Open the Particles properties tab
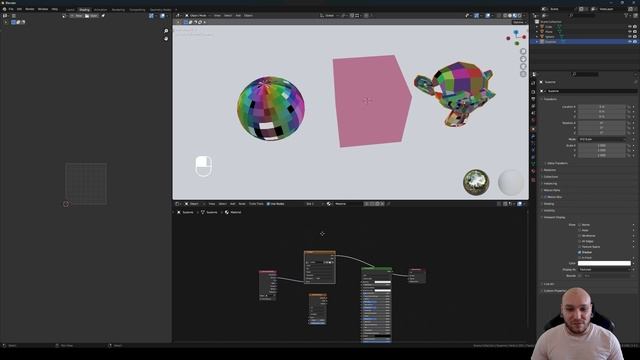Screen dimensions: 640x360 point(533,143)
